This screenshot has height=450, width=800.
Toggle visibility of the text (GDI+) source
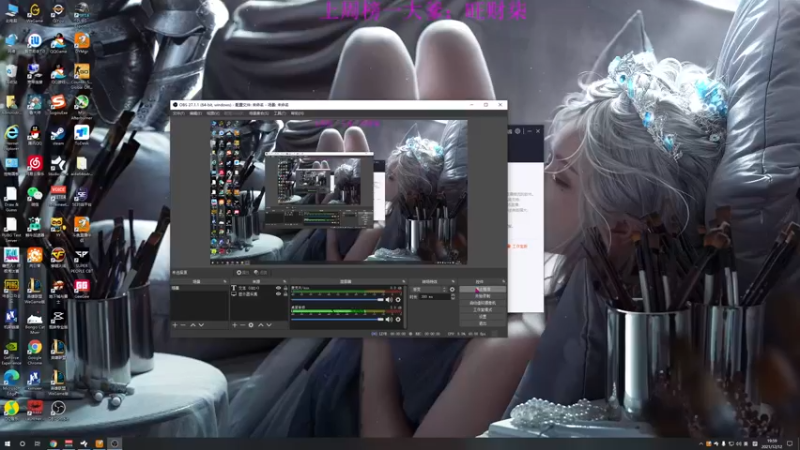click(x=278, y=288)
